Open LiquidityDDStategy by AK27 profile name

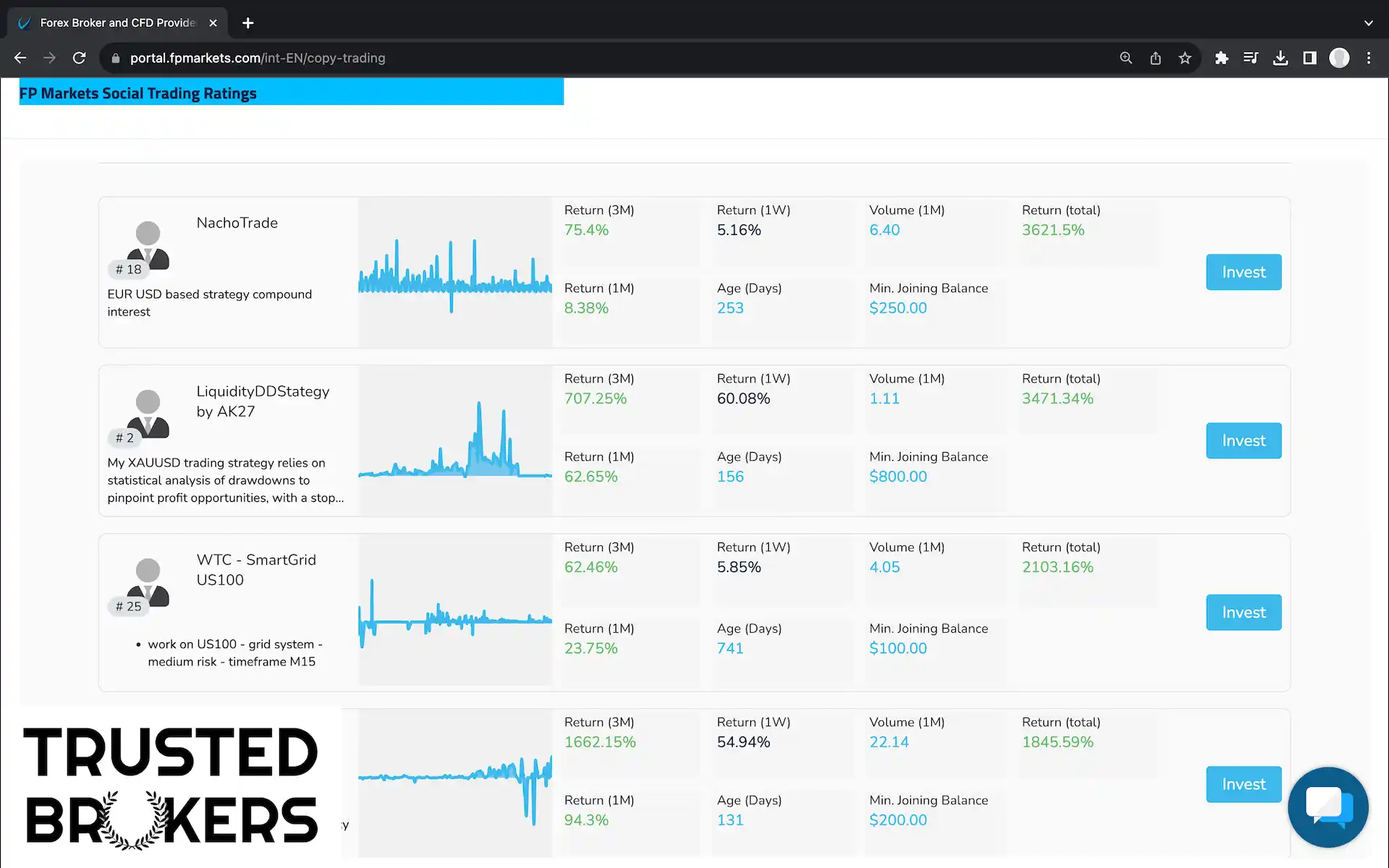[x=263, y=401]
